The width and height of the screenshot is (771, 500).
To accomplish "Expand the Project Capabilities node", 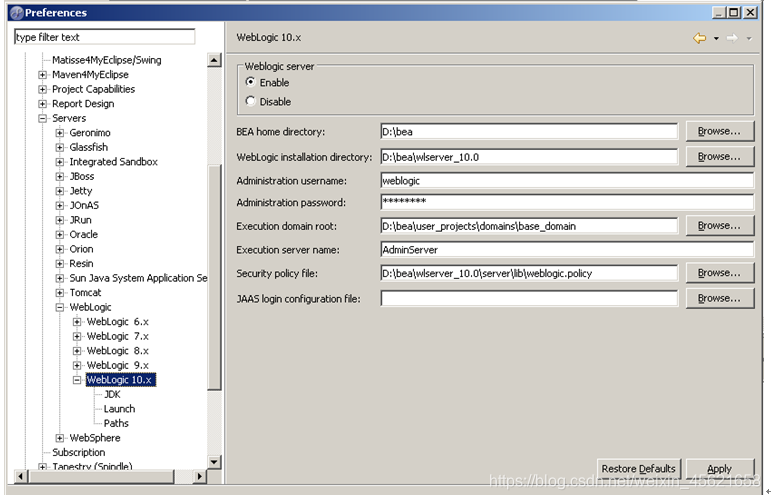I will (43, 89).
